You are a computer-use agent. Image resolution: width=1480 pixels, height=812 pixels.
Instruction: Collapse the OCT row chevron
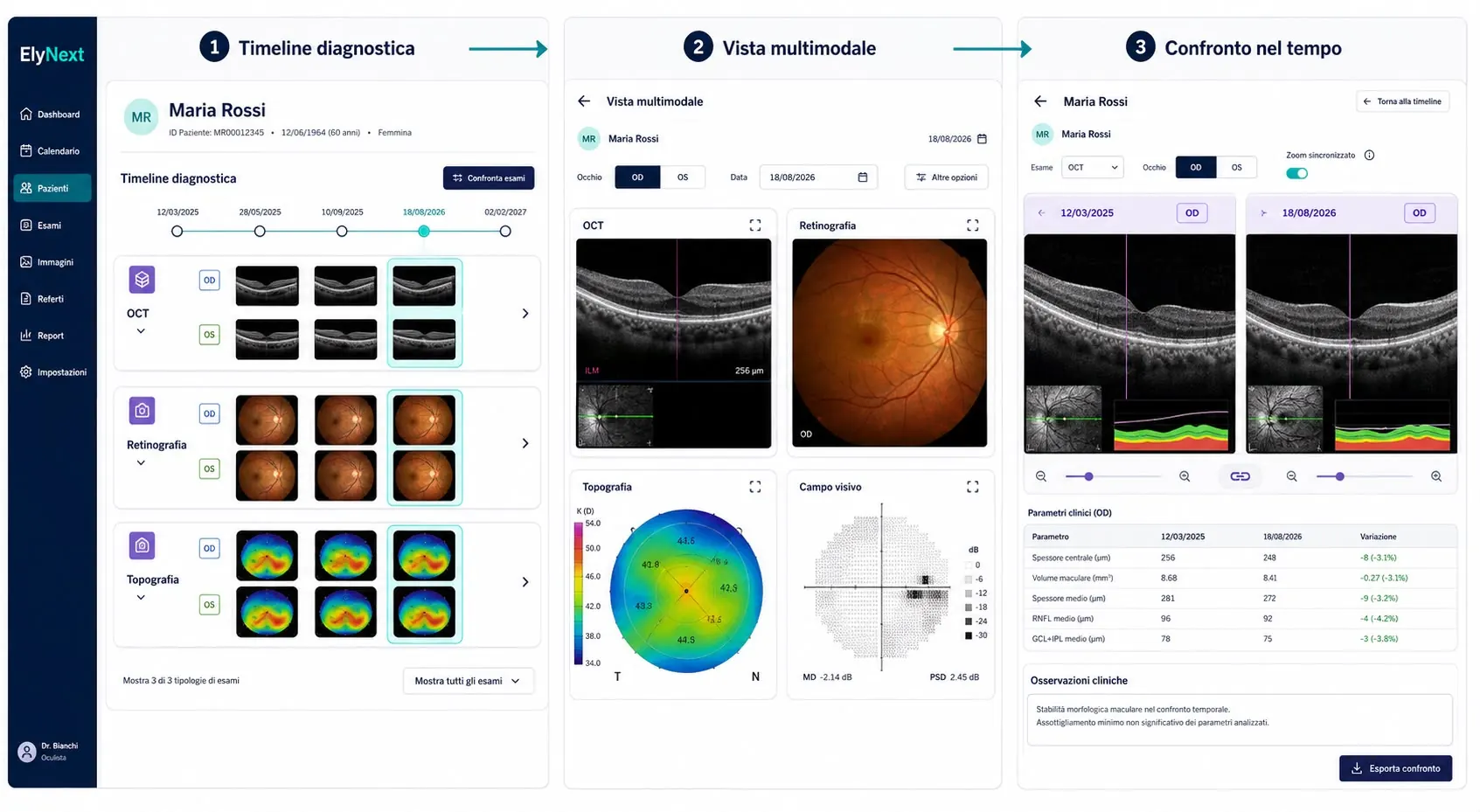141,331
